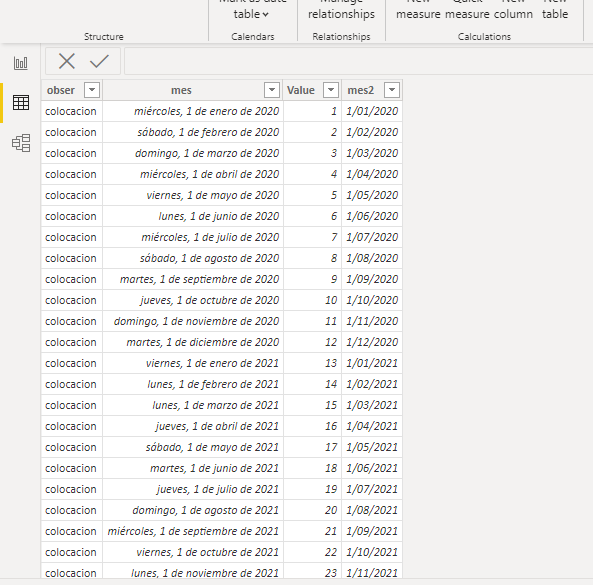Select the Data view table icon

[20, 102]
